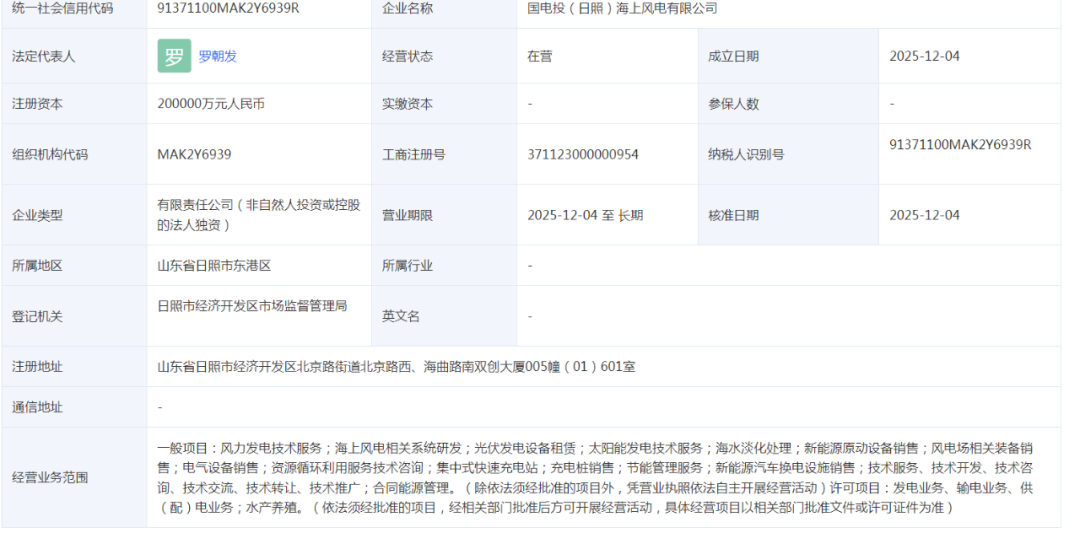Select the registered address text
This screenshot has height=533, width=1080.
(396, 367)
